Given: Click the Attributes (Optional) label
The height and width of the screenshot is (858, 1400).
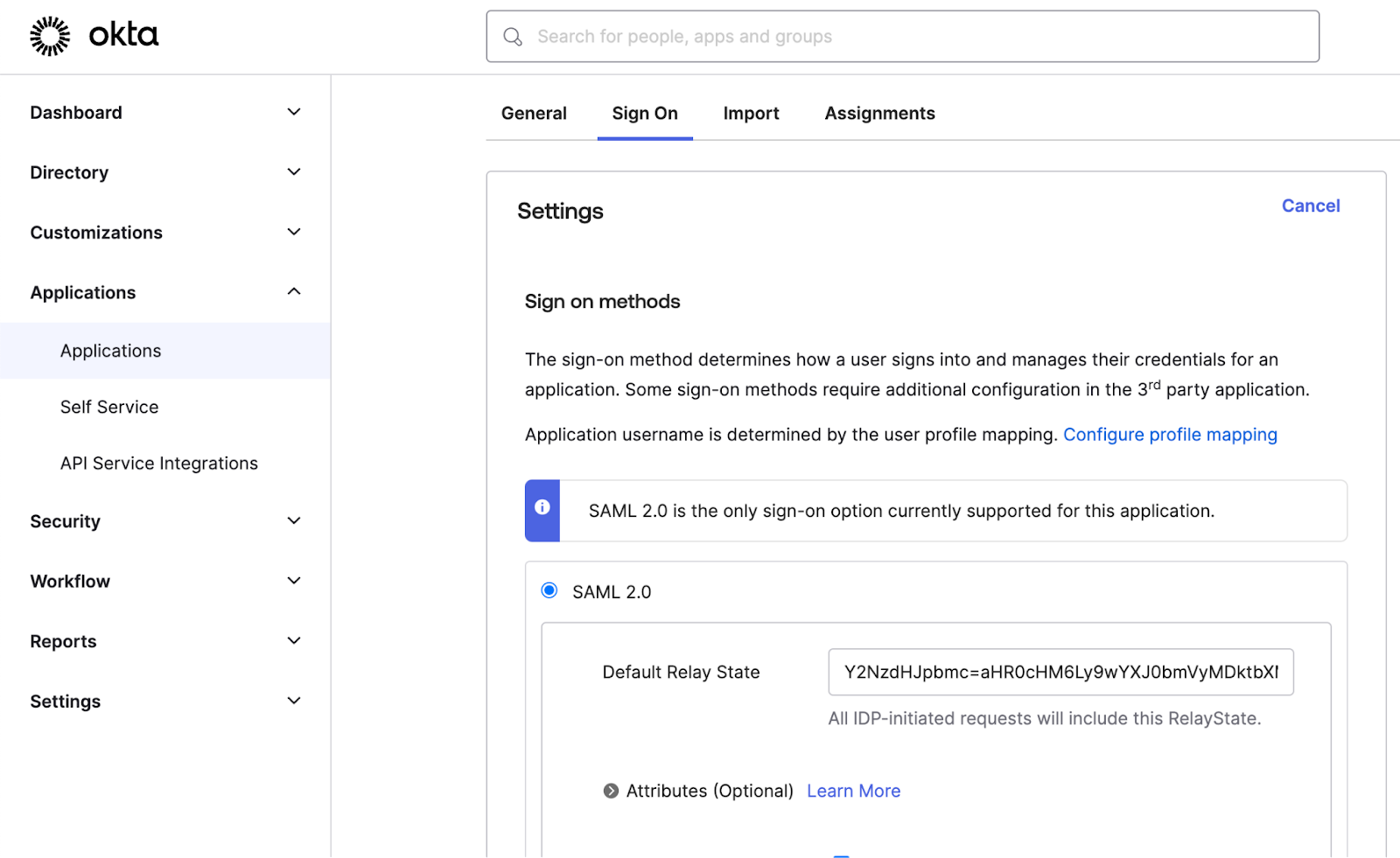Looking at the screenshot, I should (710, 791).
